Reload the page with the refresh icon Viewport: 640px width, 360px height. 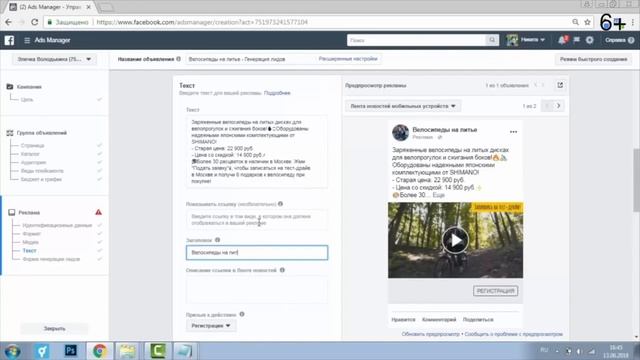[34, 22]
